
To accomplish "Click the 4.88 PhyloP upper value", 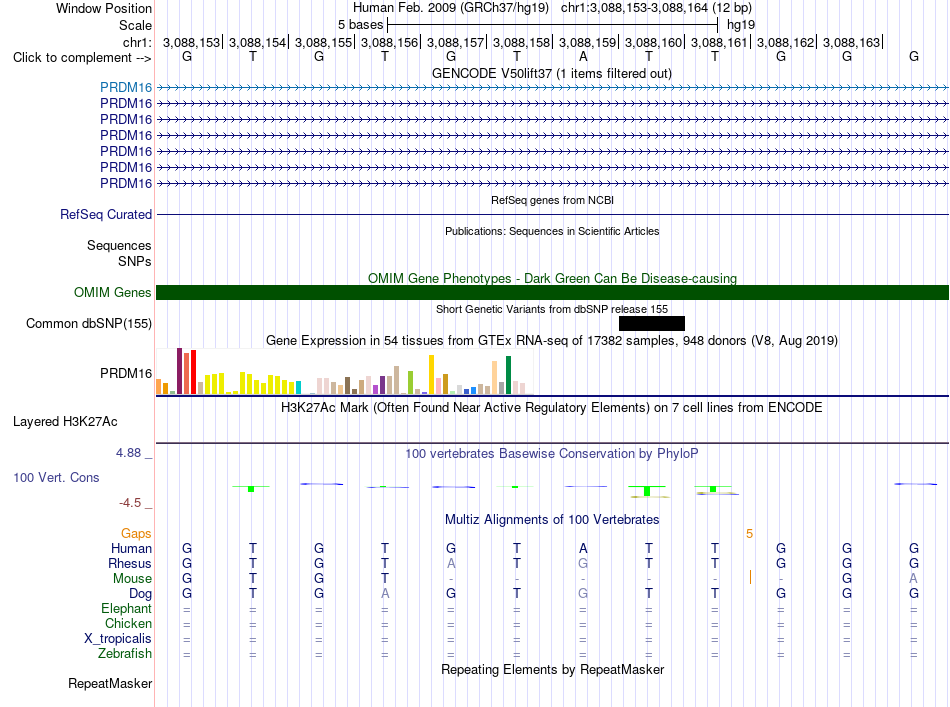I will click(128, 453).
